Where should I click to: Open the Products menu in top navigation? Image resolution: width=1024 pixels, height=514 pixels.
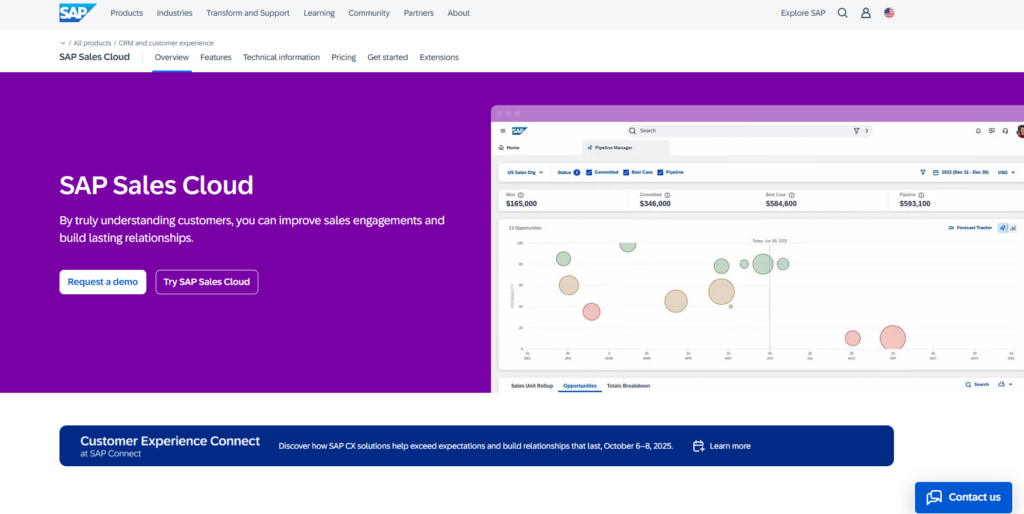pyautogui.click(x=126, y=13)
